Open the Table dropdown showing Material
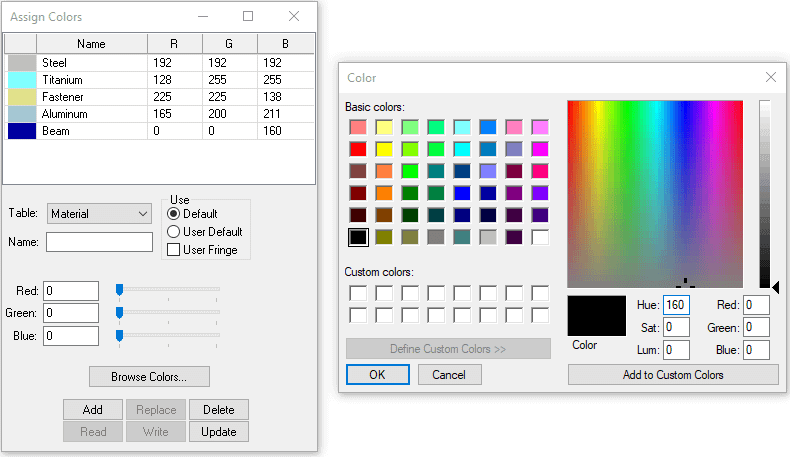The width and height of the screenshot is (790, 457). tap(98, 213)
